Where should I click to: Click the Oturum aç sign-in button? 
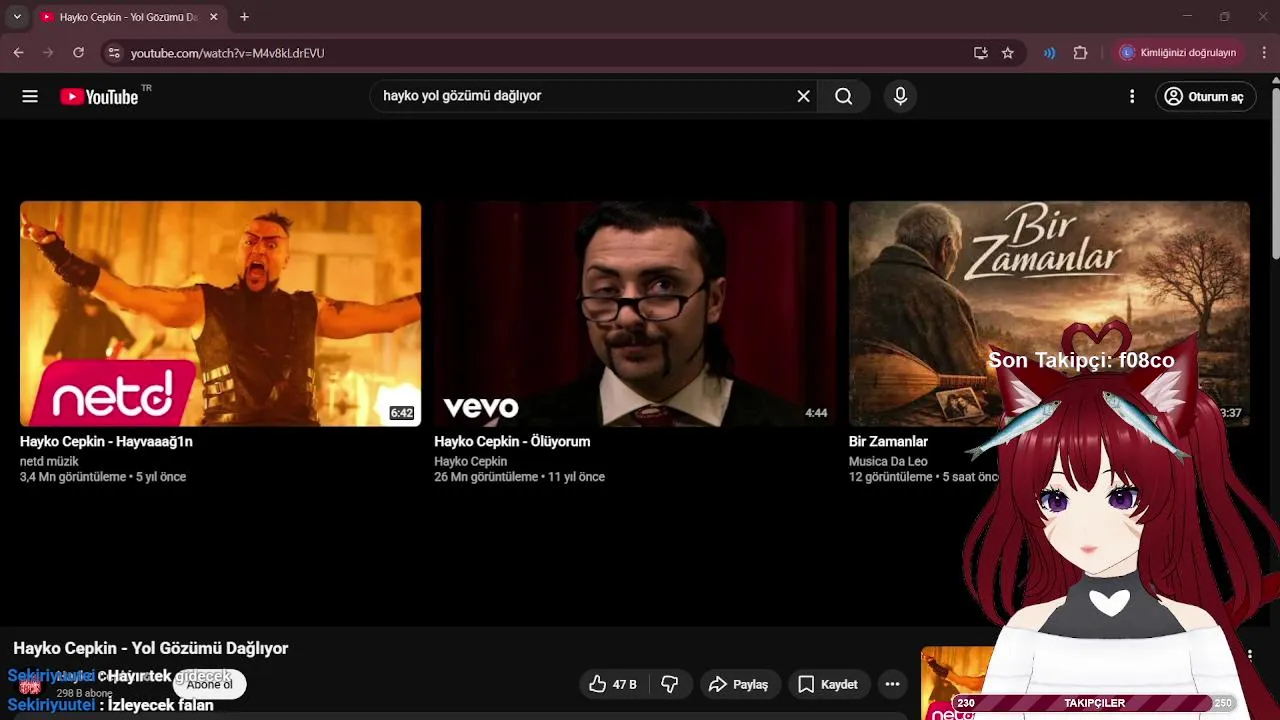(1206, 96)
